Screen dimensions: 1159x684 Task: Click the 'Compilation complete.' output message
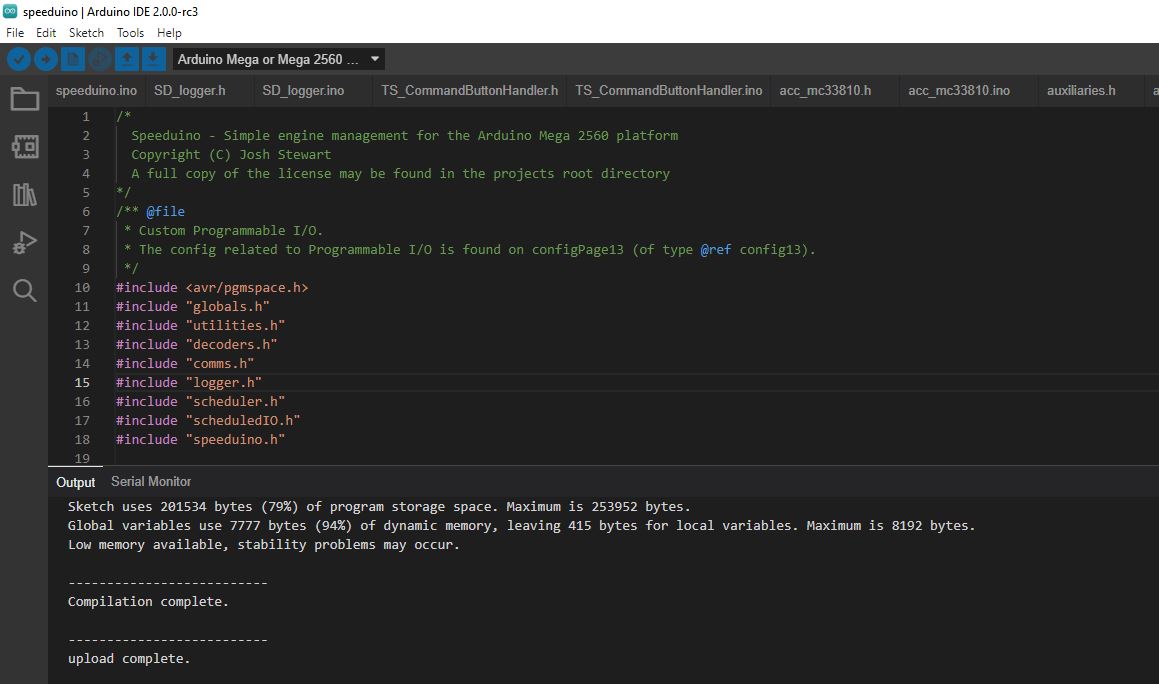pos(149,602)
